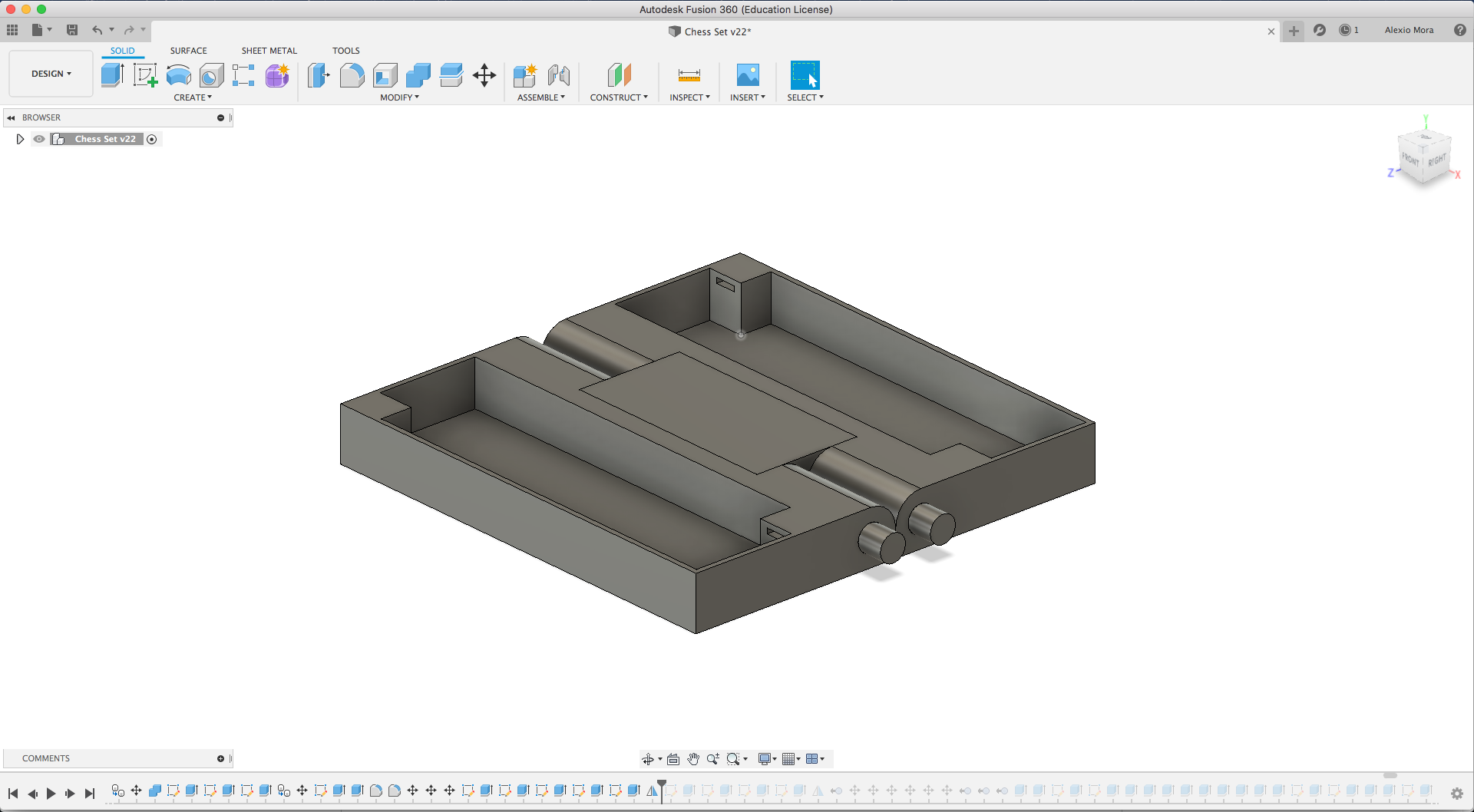The height and width of the screenshot is (812, 1474).
Task: Select the Press Pull tool
Action: (x=319, y=75)
